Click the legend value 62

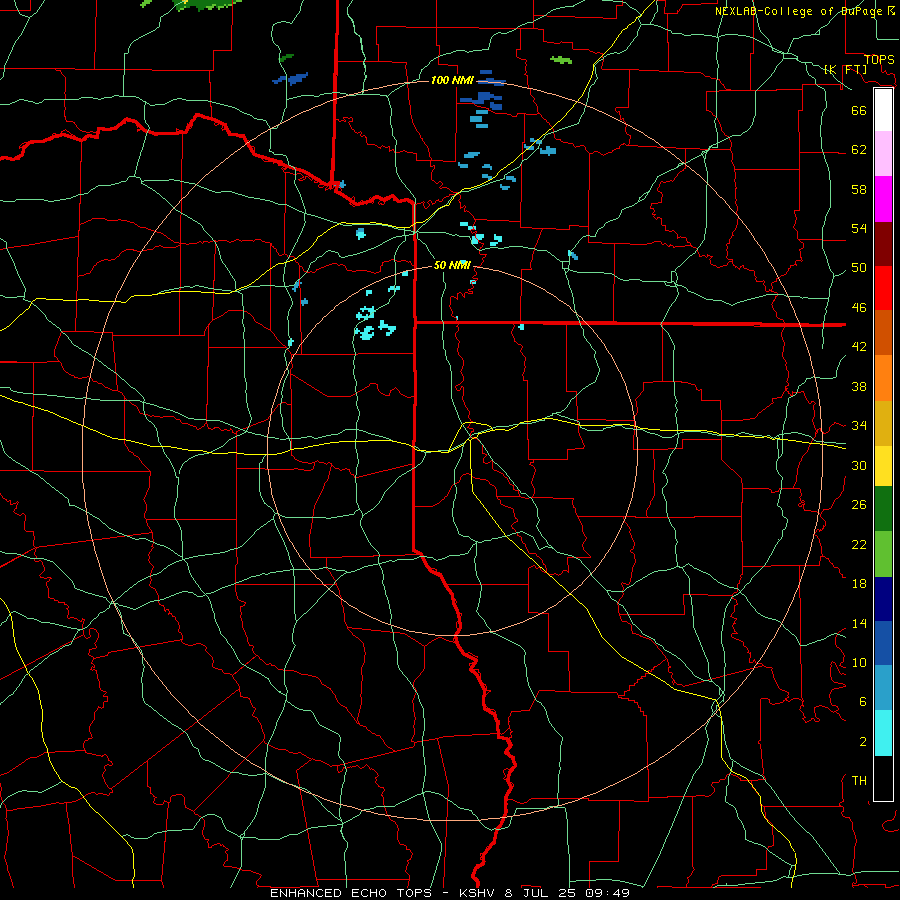coord(859,150)
